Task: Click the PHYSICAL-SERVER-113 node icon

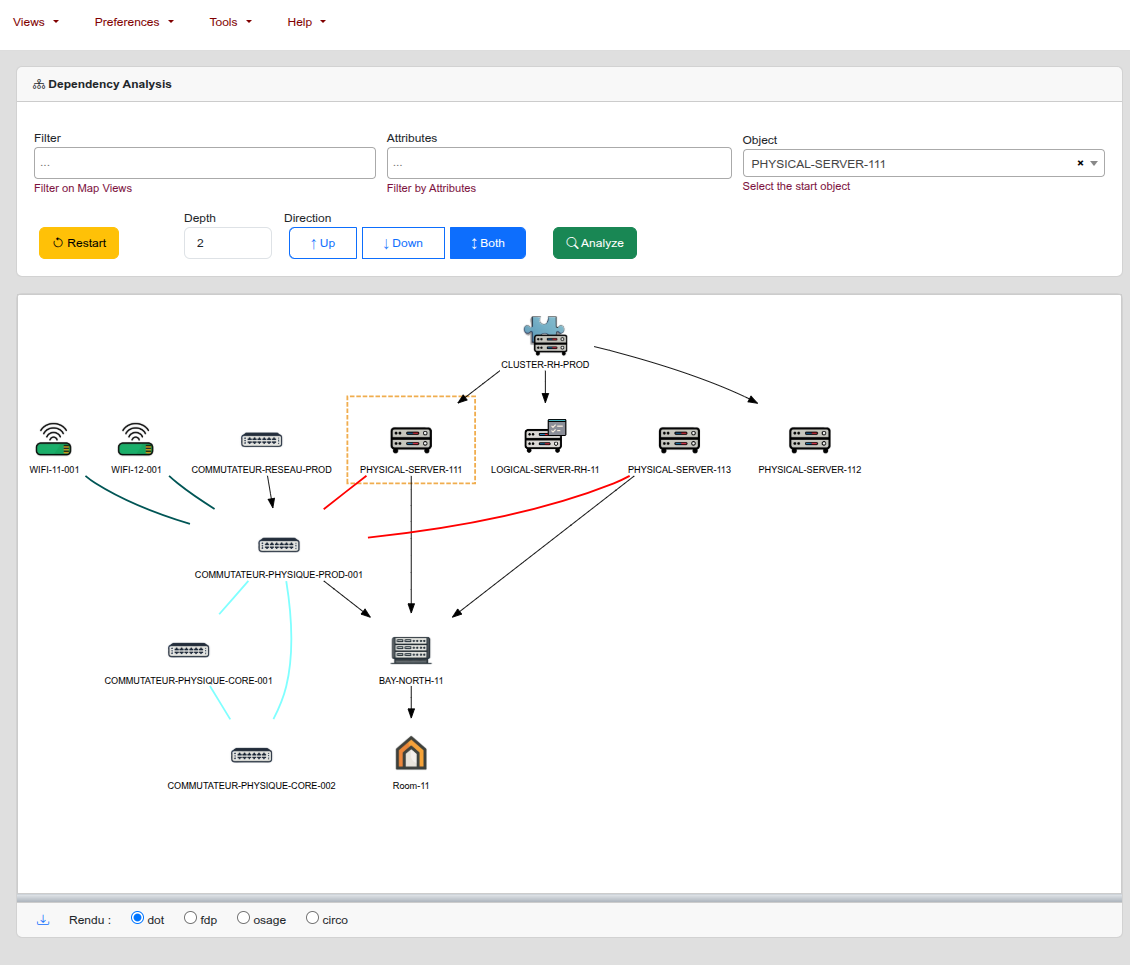Action: click(x=679, y=439)
